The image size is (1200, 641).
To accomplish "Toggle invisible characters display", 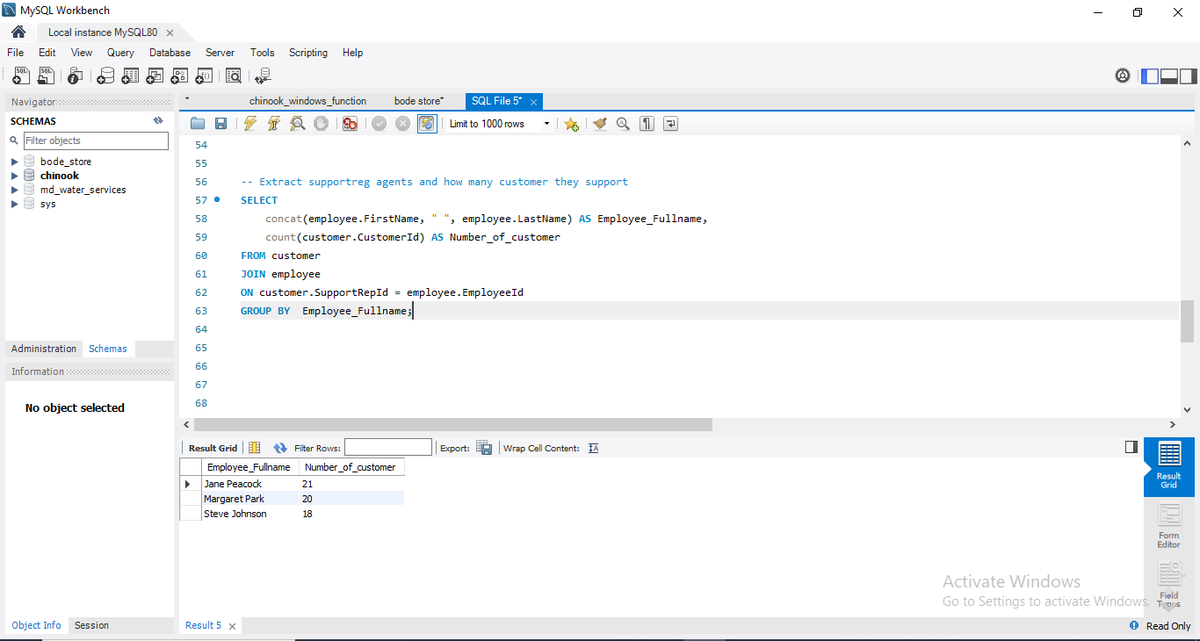I will pos(647,124).
